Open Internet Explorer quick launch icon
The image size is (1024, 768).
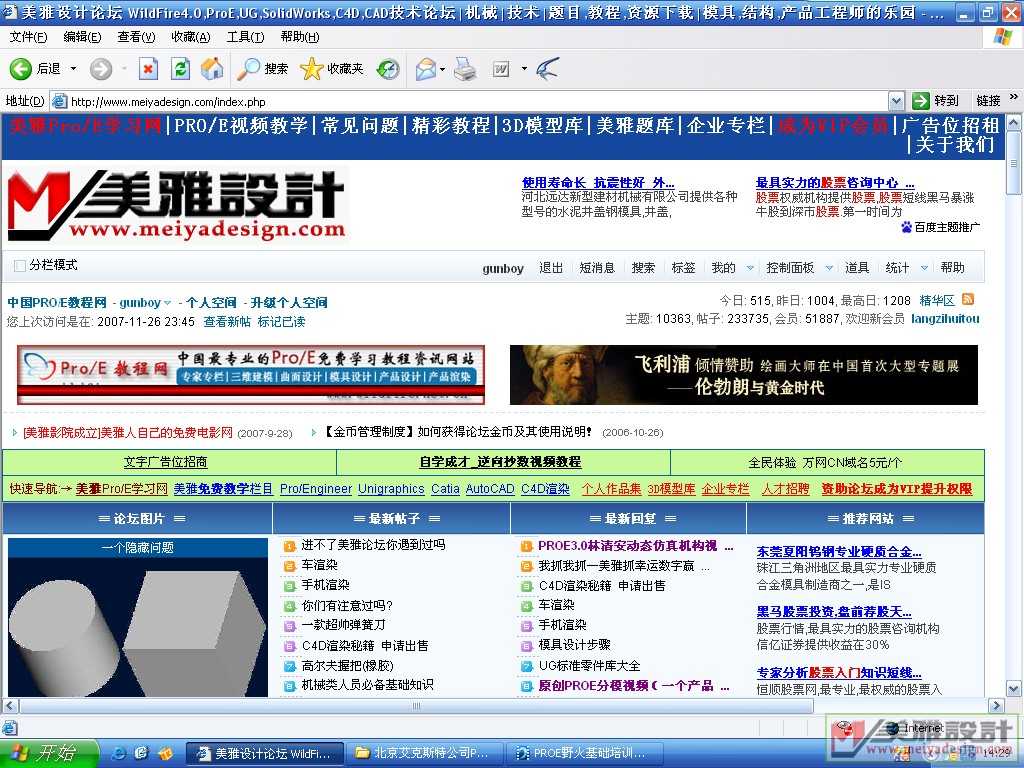pos(119,753)
